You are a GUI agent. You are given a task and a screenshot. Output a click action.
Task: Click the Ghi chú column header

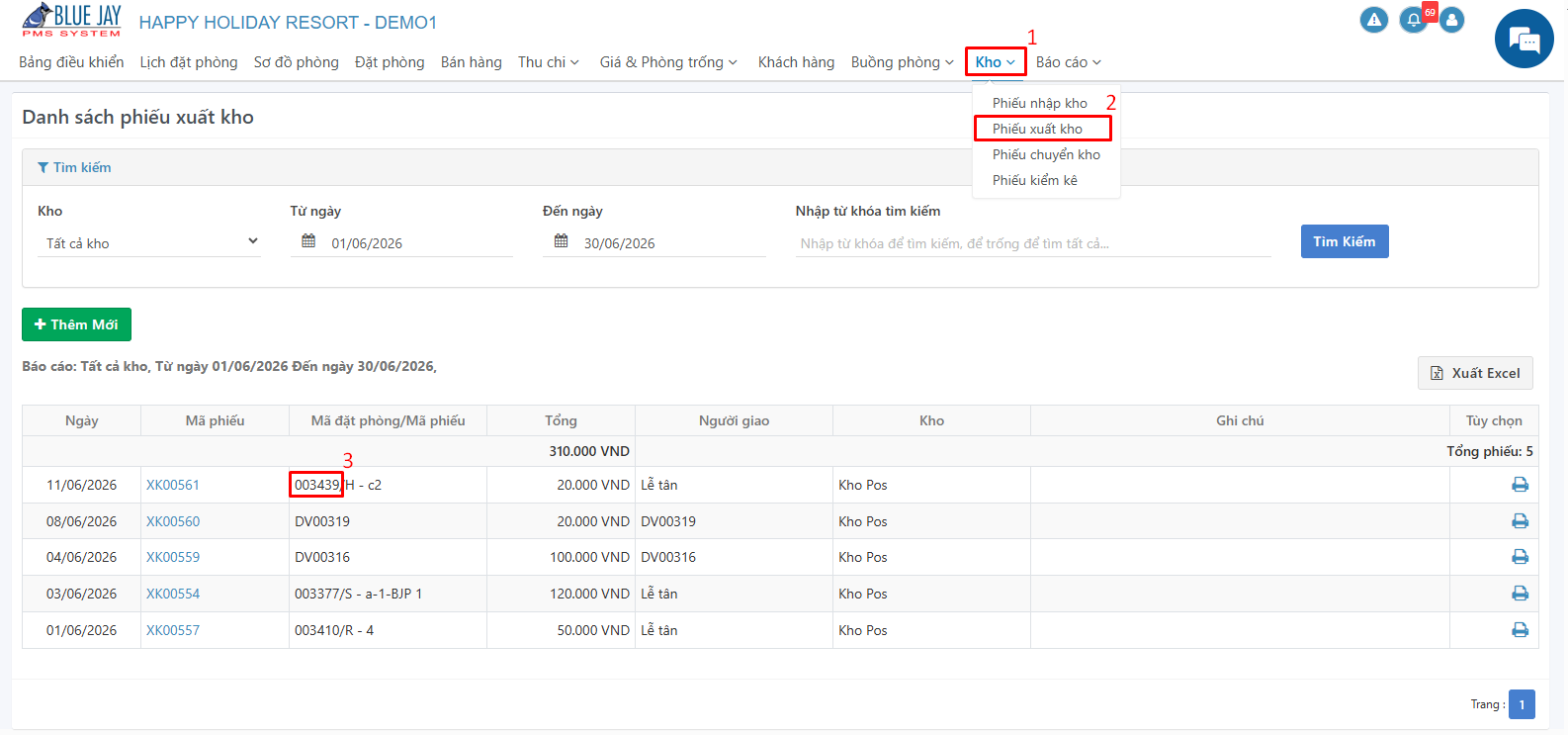pos(1240,420)
